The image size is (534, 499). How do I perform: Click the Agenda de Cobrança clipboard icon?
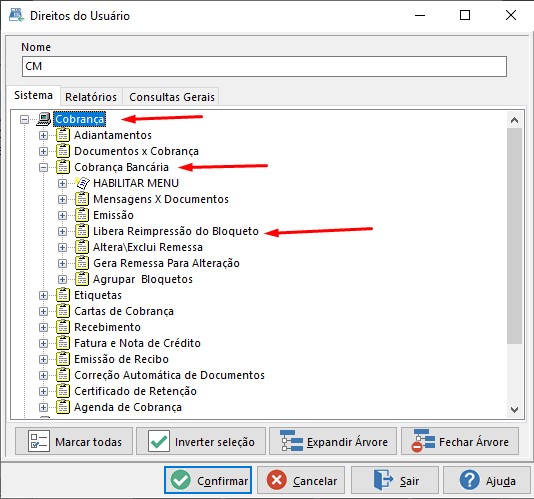(x=63, y=407)
